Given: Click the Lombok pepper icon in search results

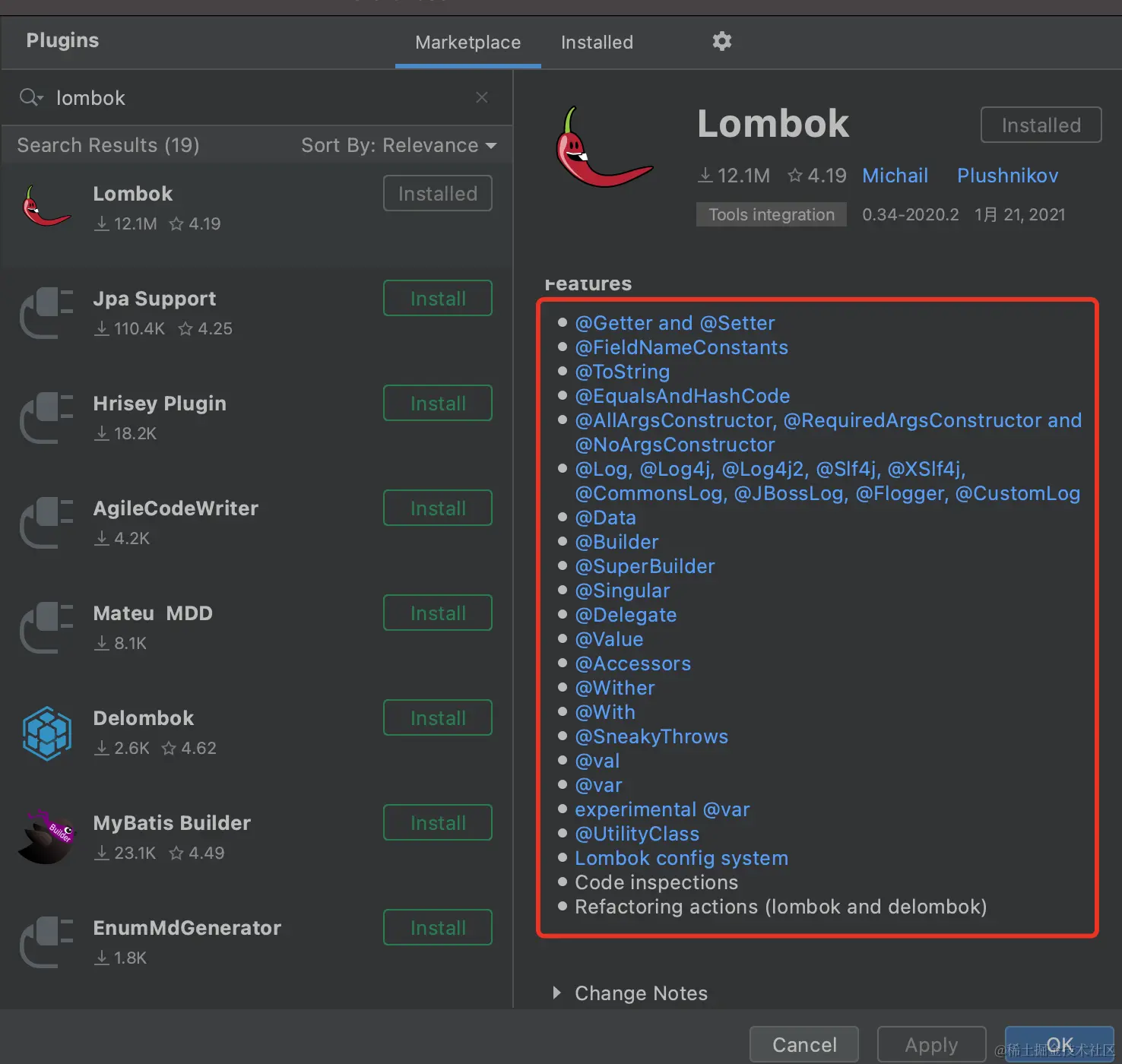Looking at the screenshot, I should pyautogui.click(x=46, y=206).
